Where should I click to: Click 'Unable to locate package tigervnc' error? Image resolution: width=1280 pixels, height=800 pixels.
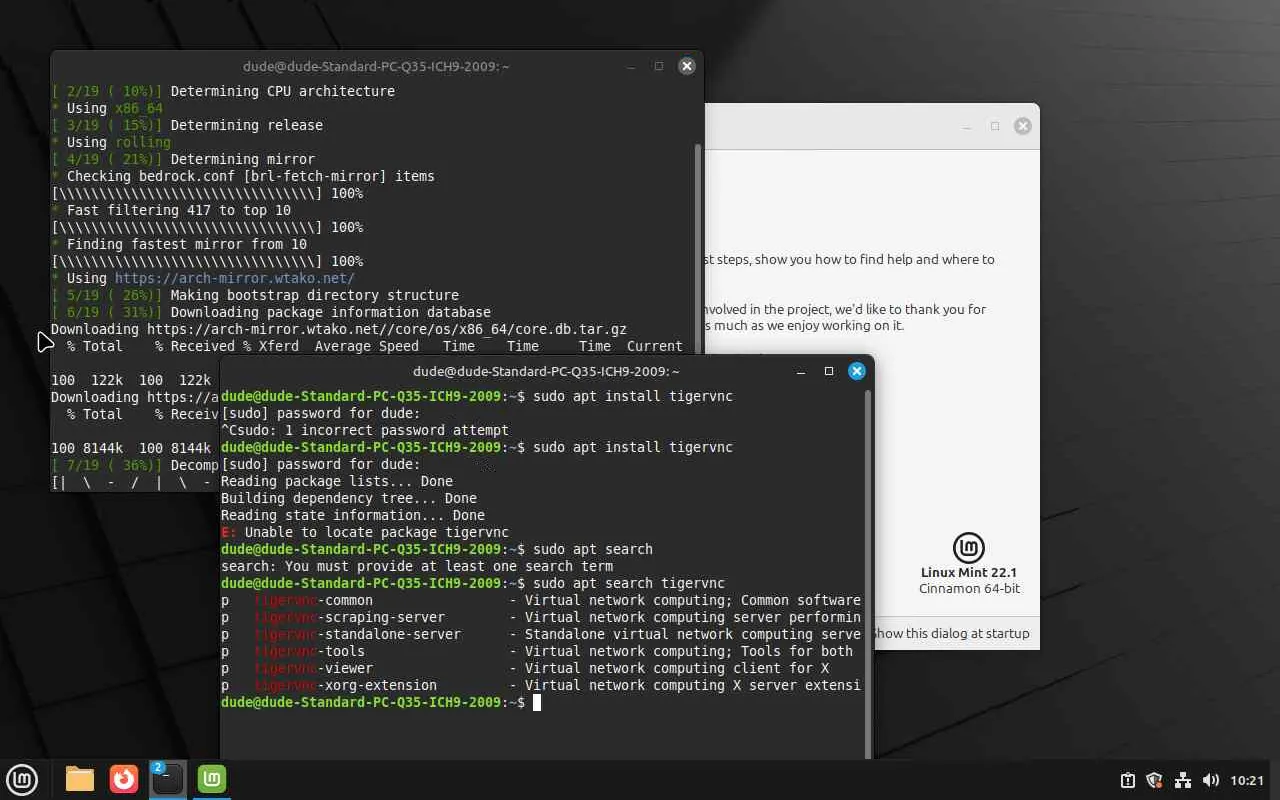coord(377,532)
